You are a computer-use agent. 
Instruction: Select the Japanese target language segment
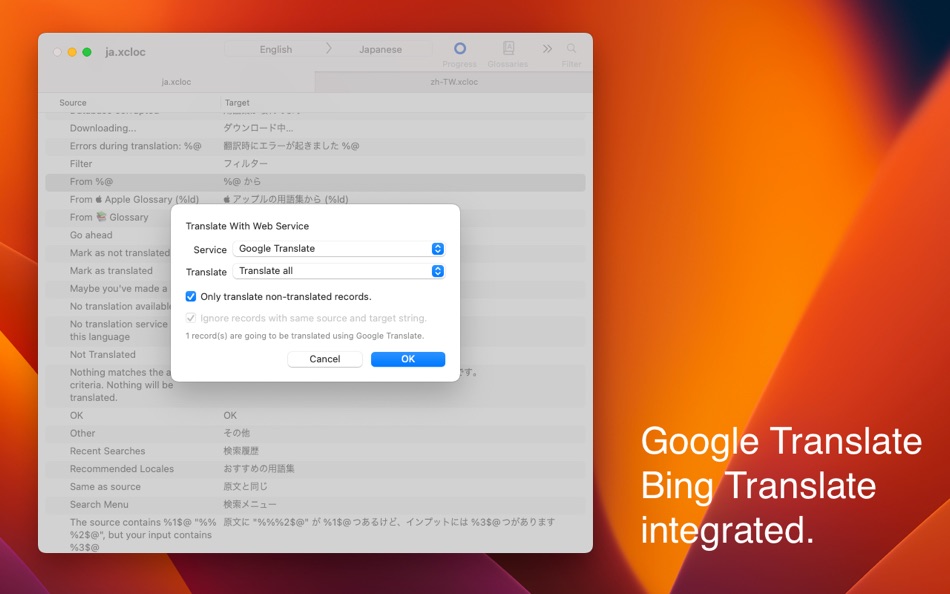pyautogui.click(x=380, y=49)
